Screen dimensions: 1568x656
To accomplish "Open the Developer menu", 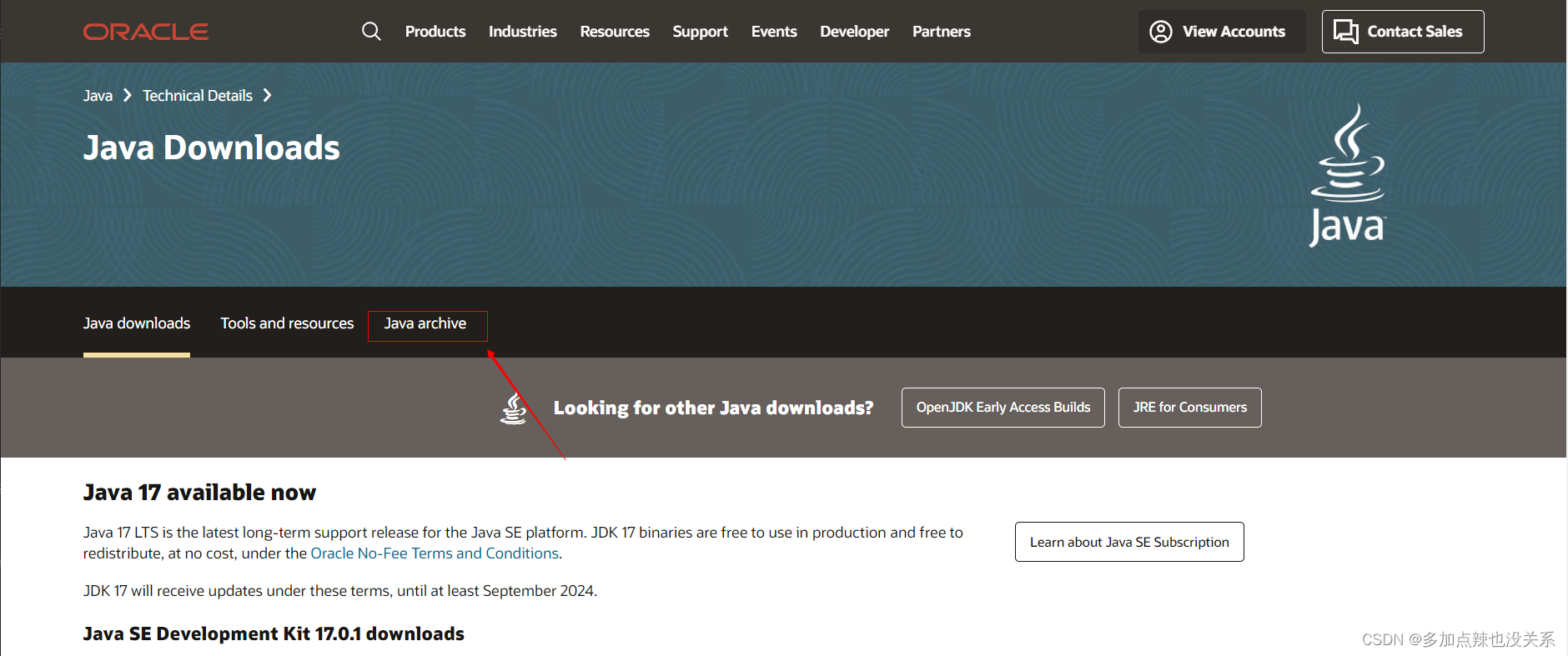I will (855, 32).
